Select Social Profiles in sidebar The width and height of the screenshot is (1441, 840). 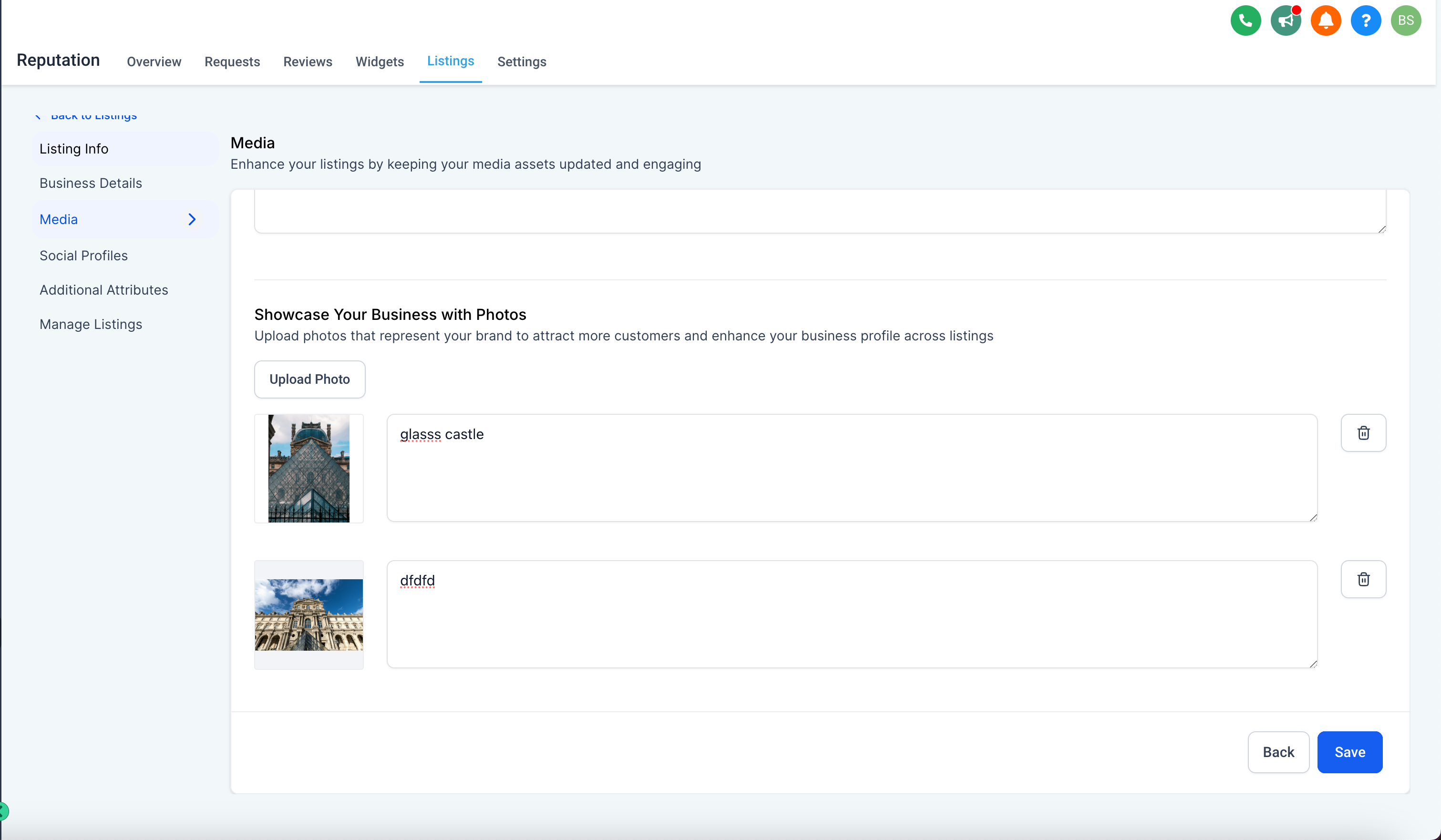point(83,256)
